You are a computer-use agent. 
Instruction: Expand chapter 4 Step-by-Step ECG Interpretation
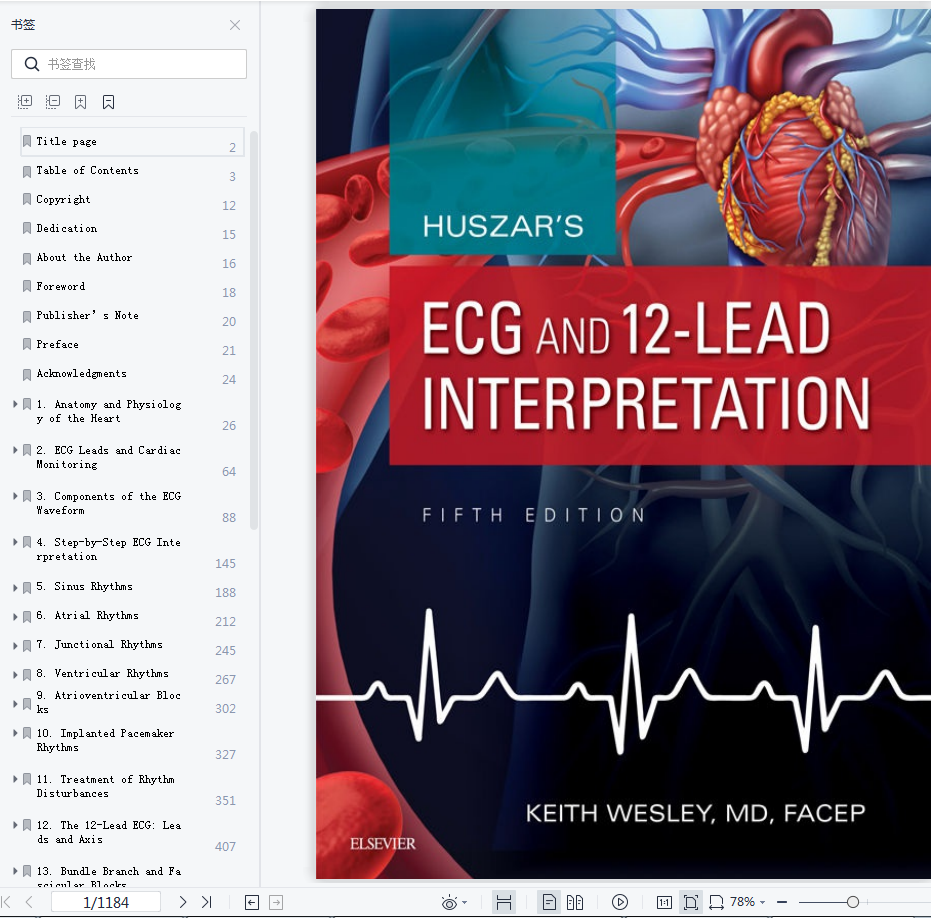[x=15, y=542]
